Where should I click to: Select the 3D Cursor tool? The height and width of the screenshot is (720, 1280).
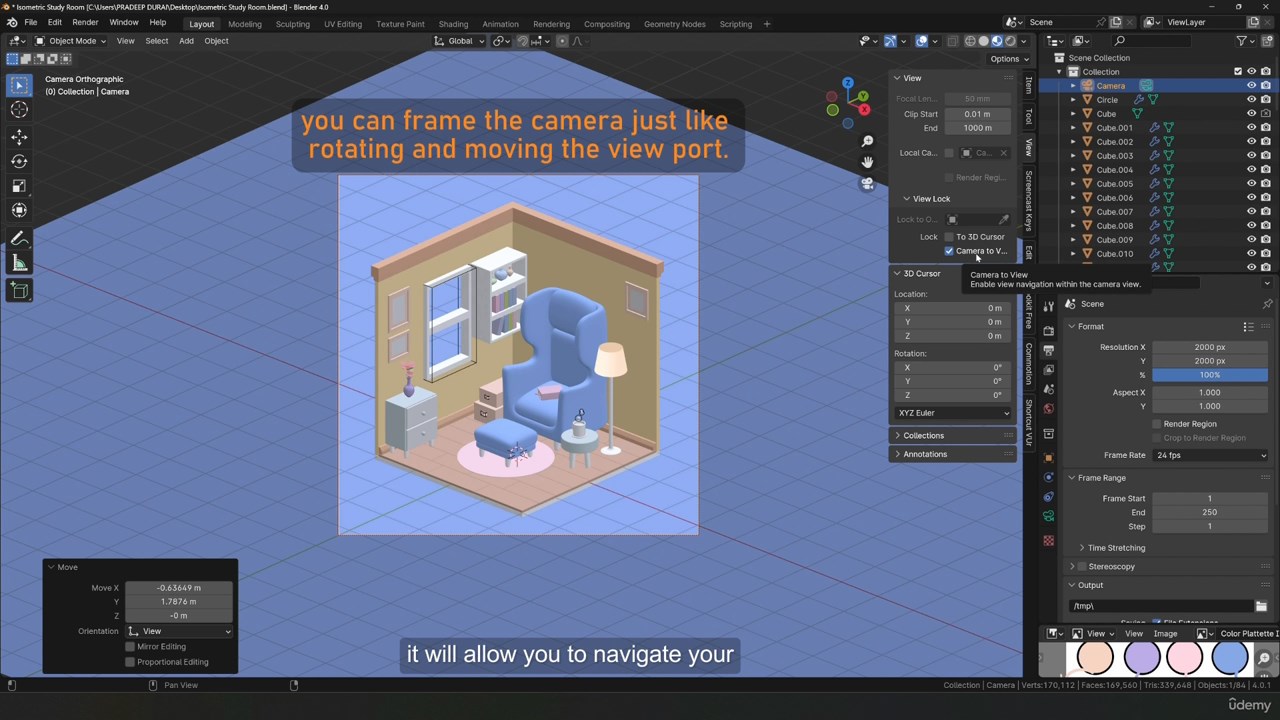coord(19,110)
